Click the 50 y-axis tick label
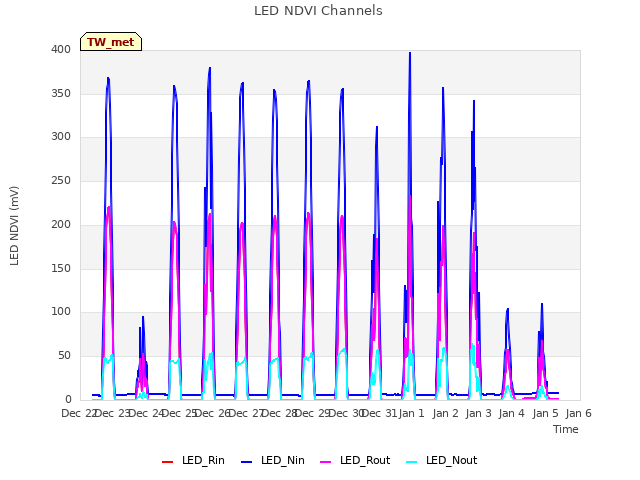 click(x=64, y=356)
